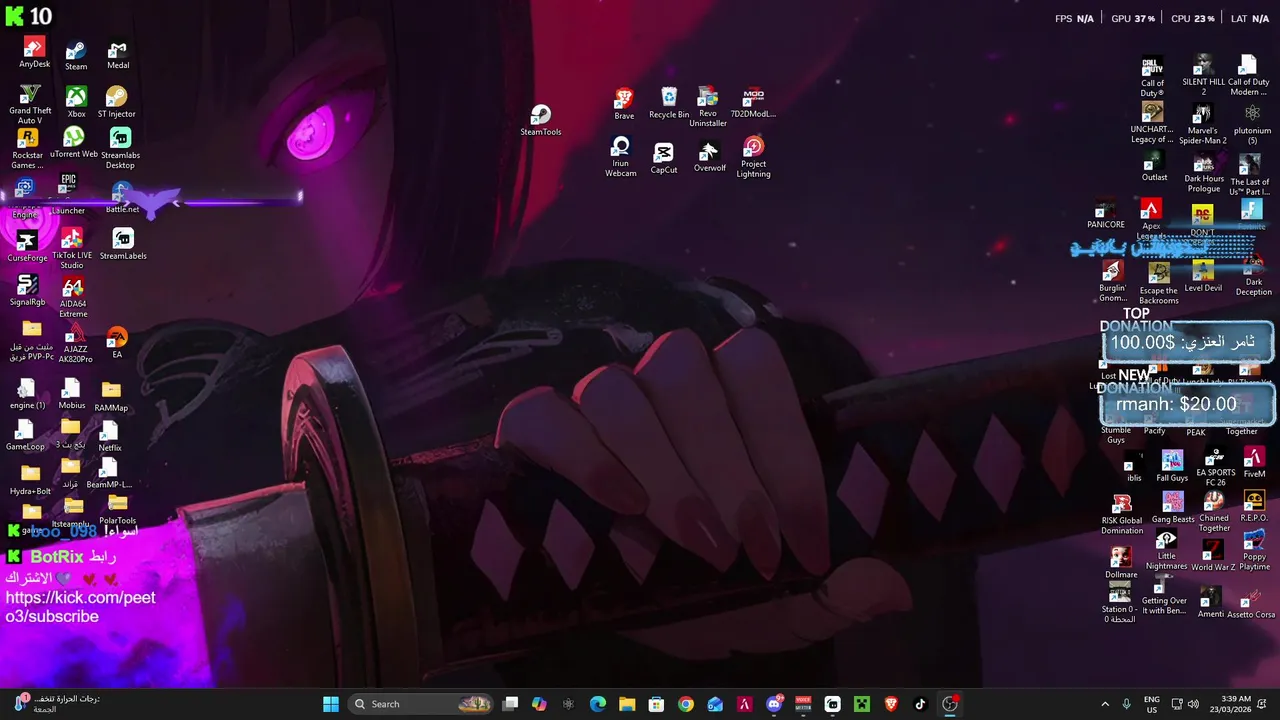Select the Iriun Webcam shortcut
This screenshot has height=720, width=1280.
coord(621,158)
